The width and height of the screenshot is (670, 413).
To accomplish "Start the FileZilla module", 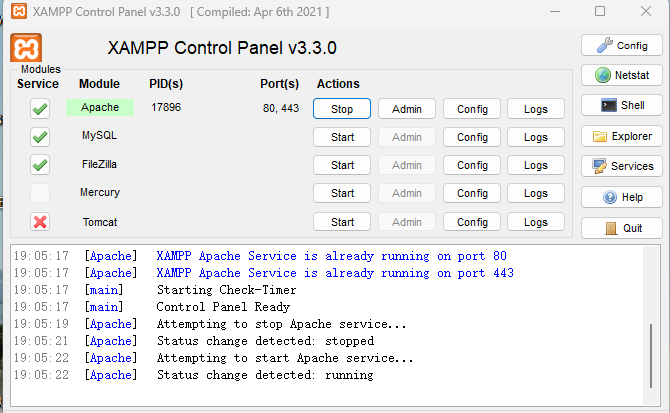I will tap(342, 165).
